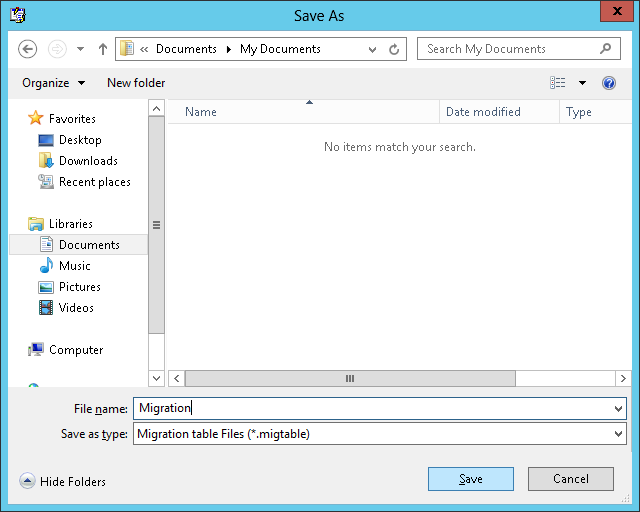Click the horizontal scrollbar in file list
Viewport: 640px width, 512px height.
[350, 378]
